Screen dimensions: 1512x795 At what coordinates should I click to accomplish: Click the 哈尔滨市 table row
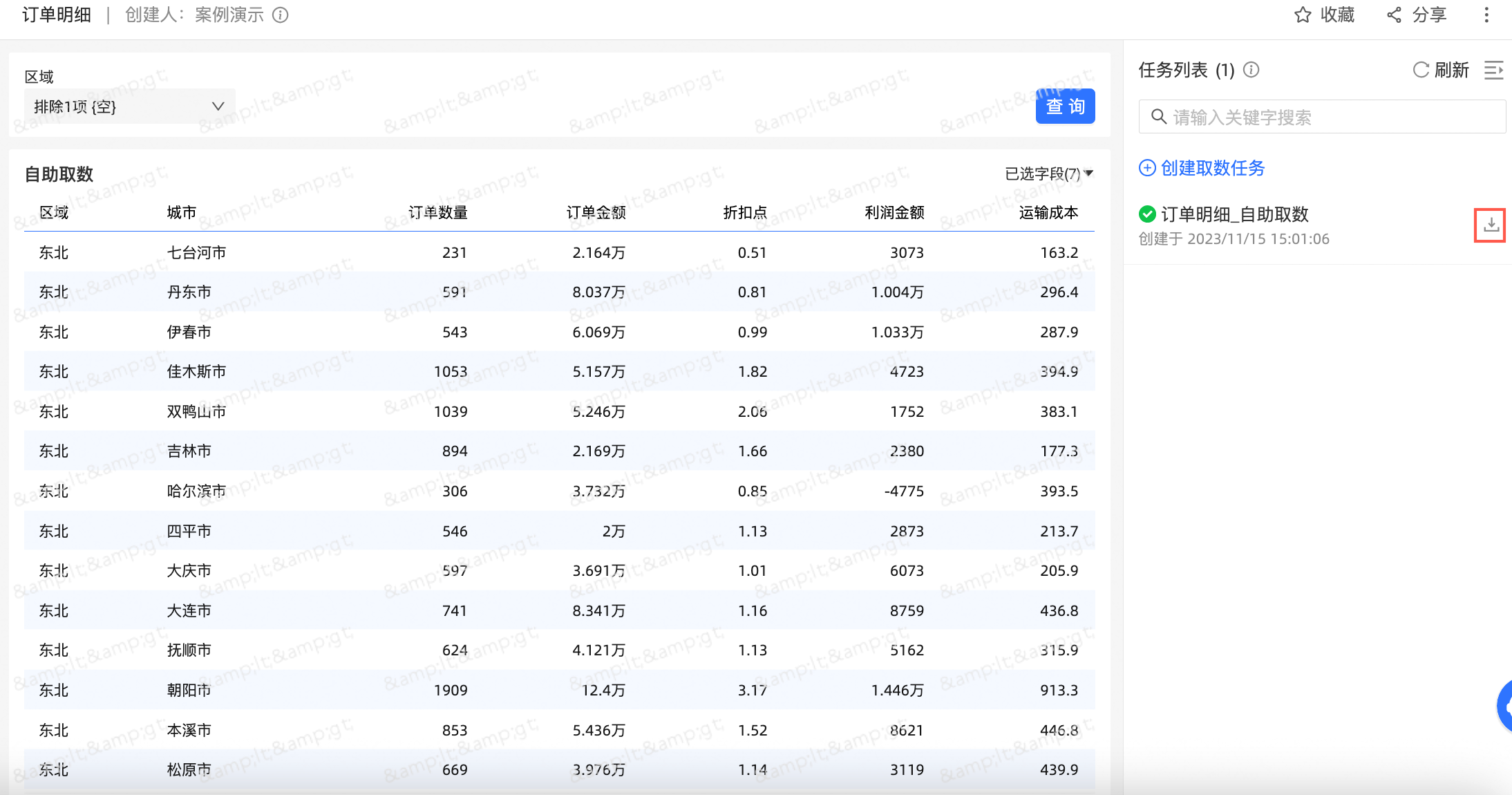click(x=196, y=491)
